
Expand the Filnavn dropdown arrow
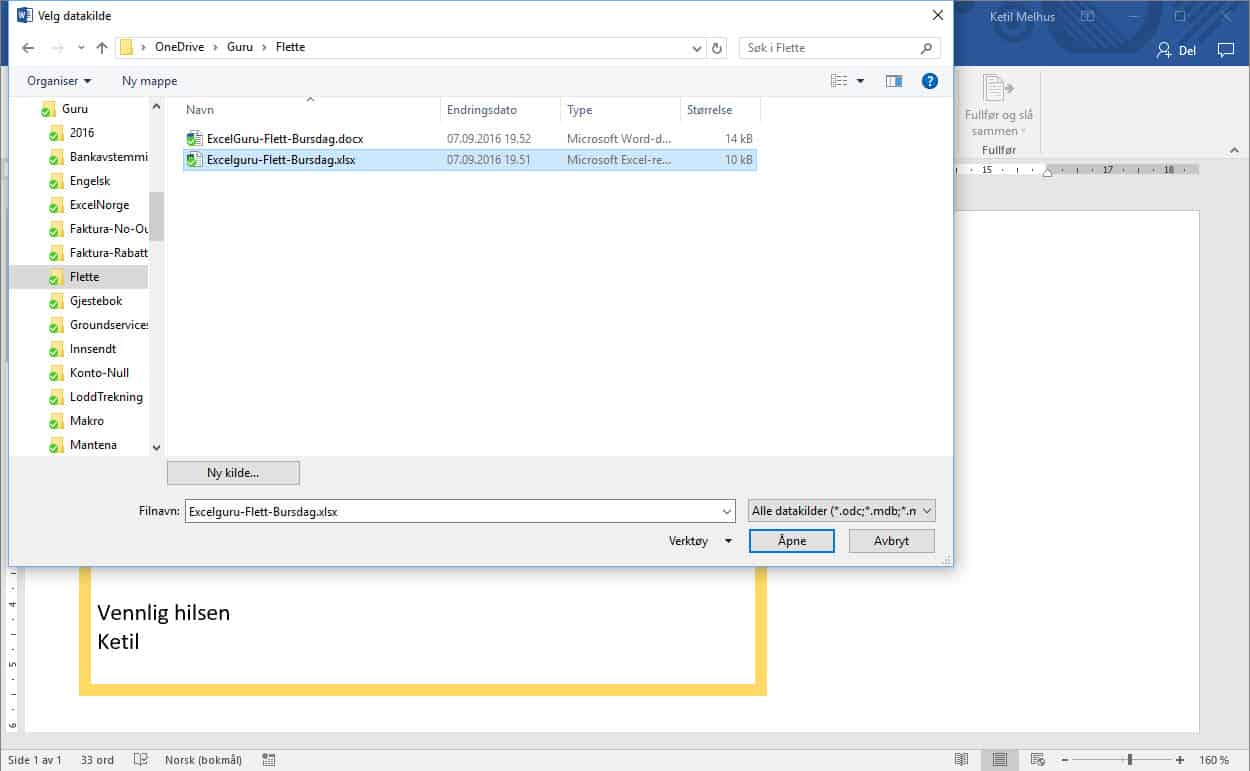[x=727, y=511]
